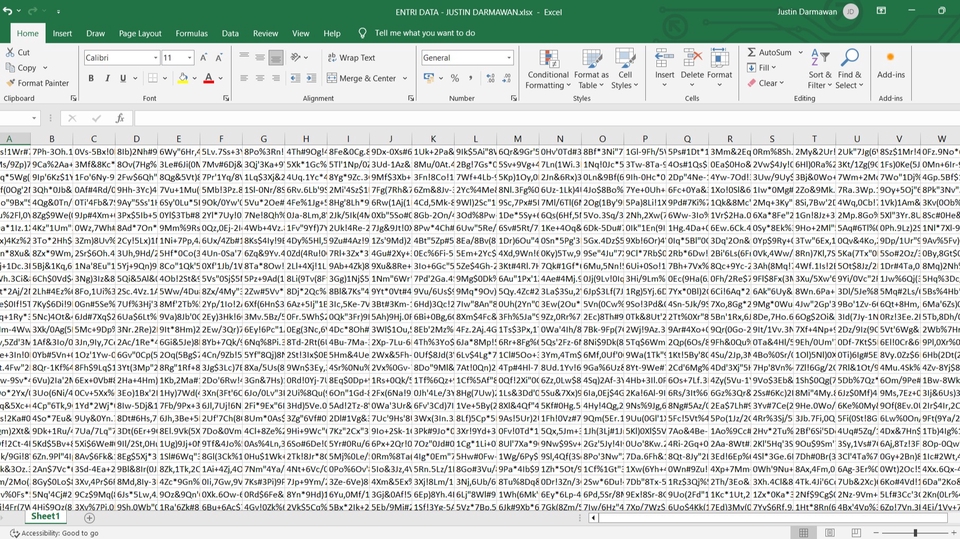Switch to the Formulas tab
960x539 pixels.
(x=192, y=34)
